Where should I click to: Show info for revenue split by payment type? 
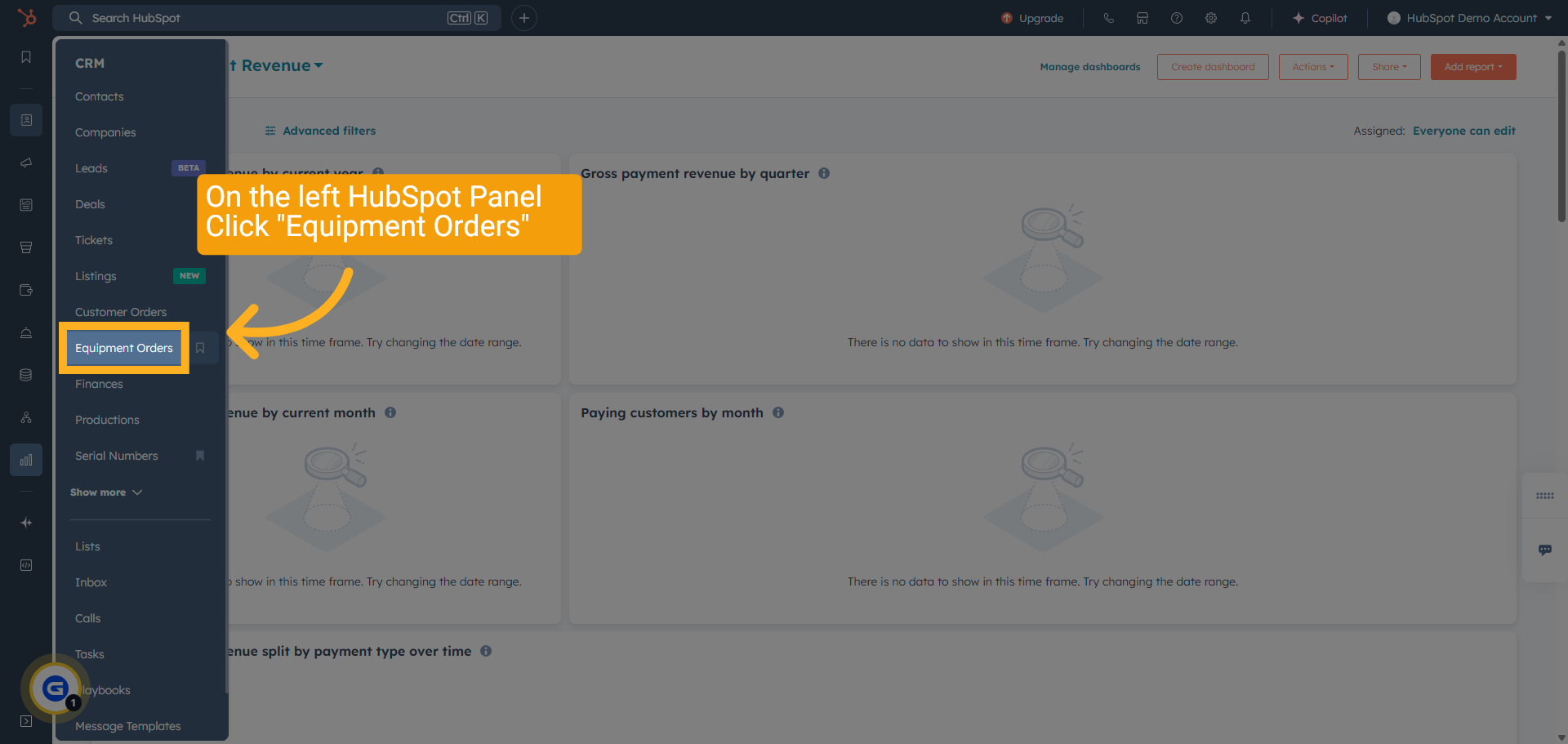[x=486, y=651]
